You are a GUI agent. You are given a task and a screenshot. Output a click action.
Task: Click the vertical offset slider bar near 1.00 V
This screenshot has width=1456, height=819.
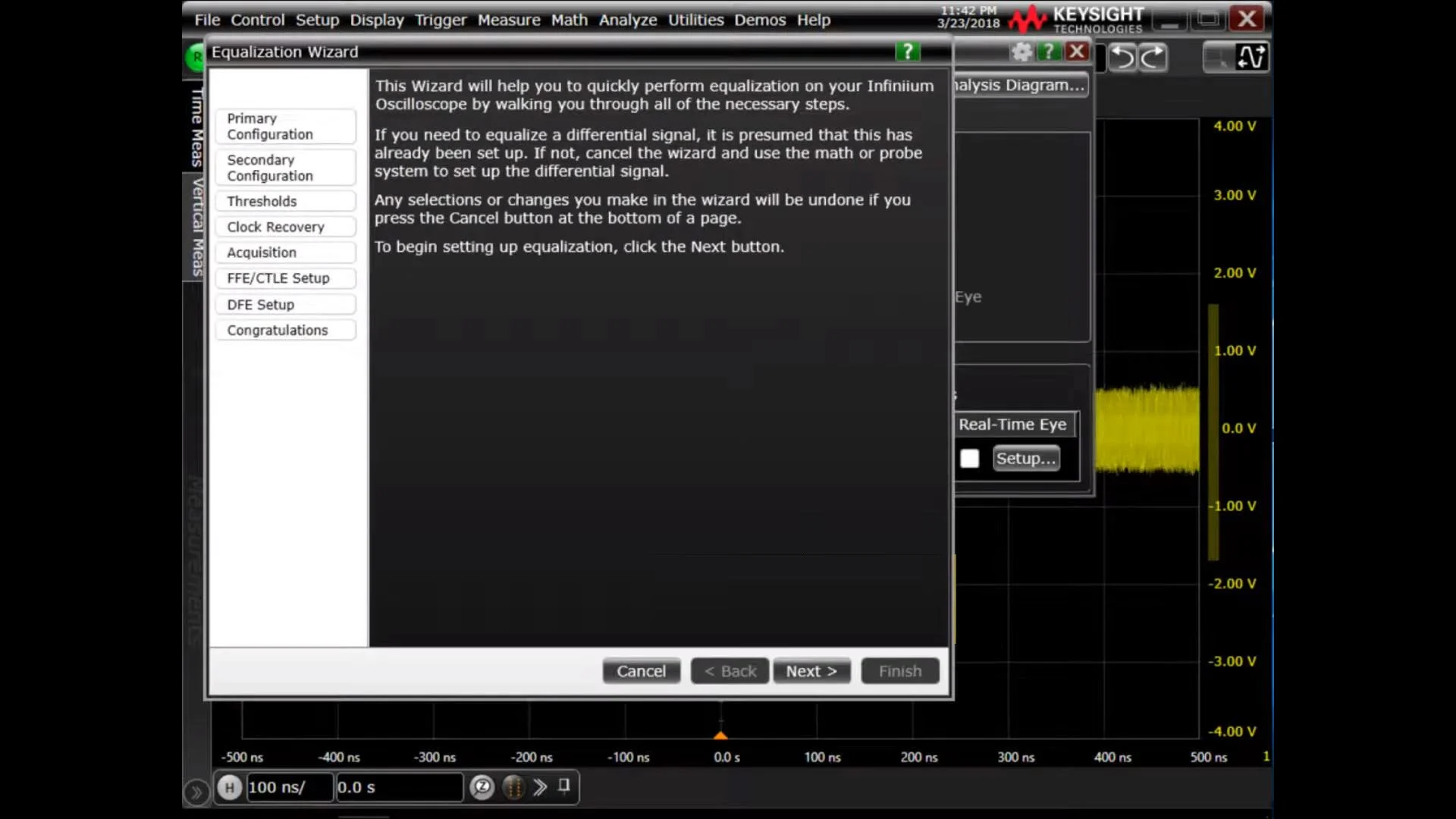click(x=1213, y=432)
